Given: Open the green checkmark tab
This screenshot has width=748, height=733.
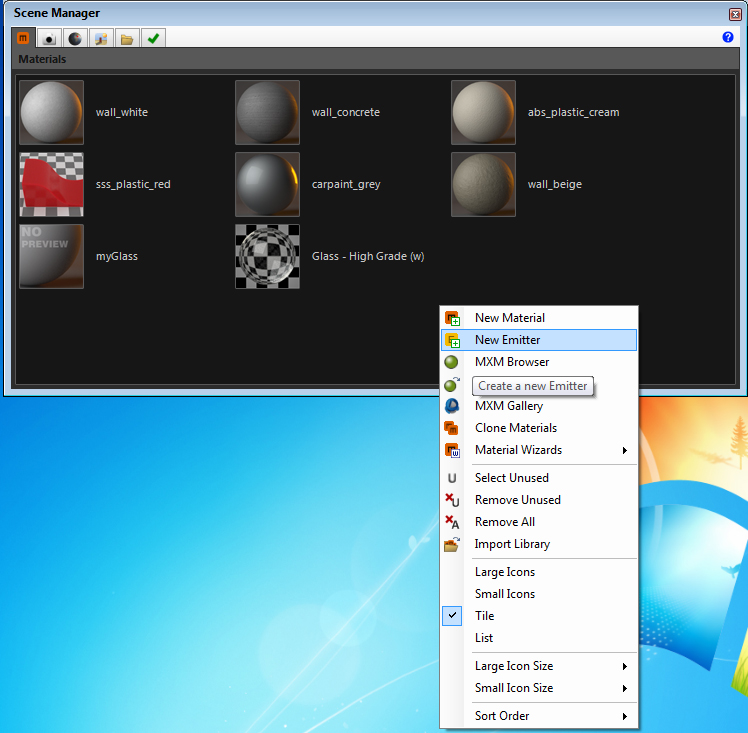Looking at the screenshot, I should 153,39.
